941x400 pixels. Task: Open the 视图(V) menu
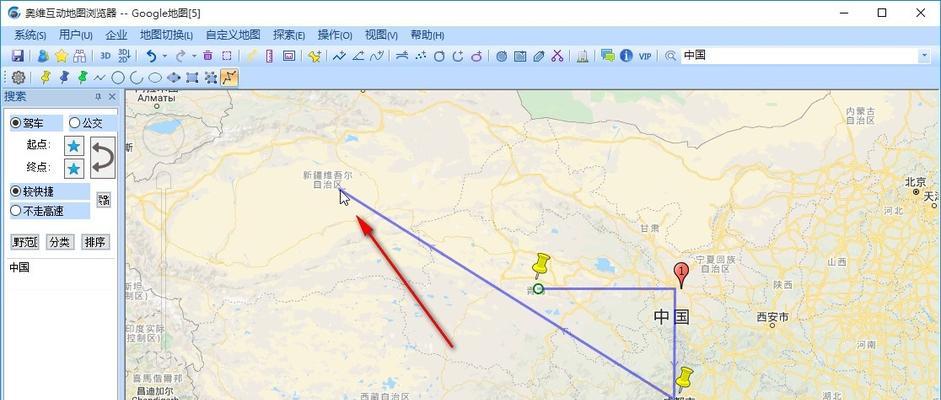point(381,35)
